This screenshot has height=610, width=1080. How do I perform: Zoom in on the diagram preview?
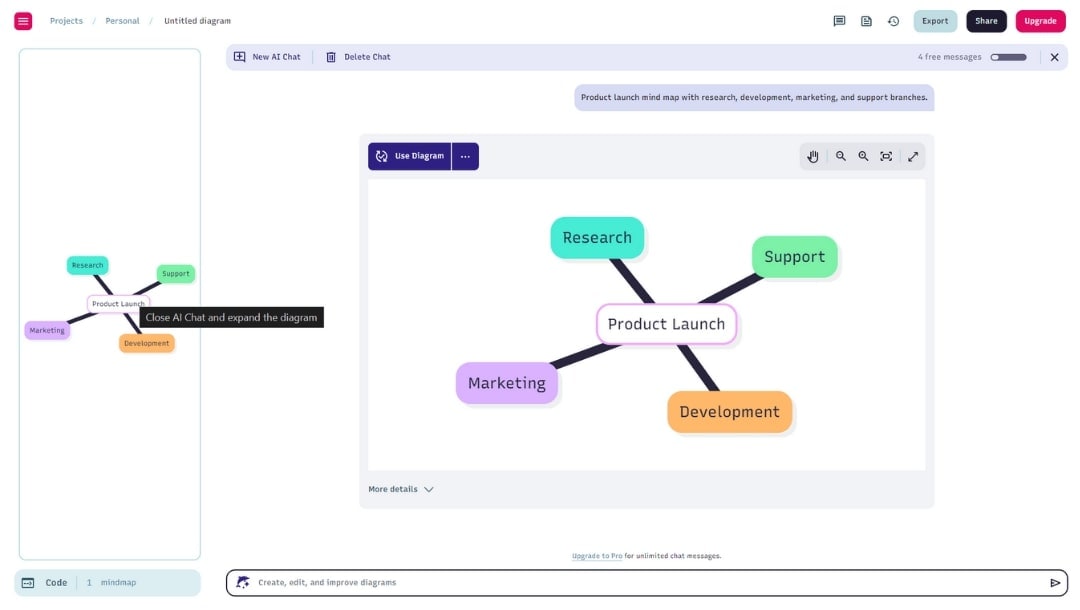coord(863,156)
